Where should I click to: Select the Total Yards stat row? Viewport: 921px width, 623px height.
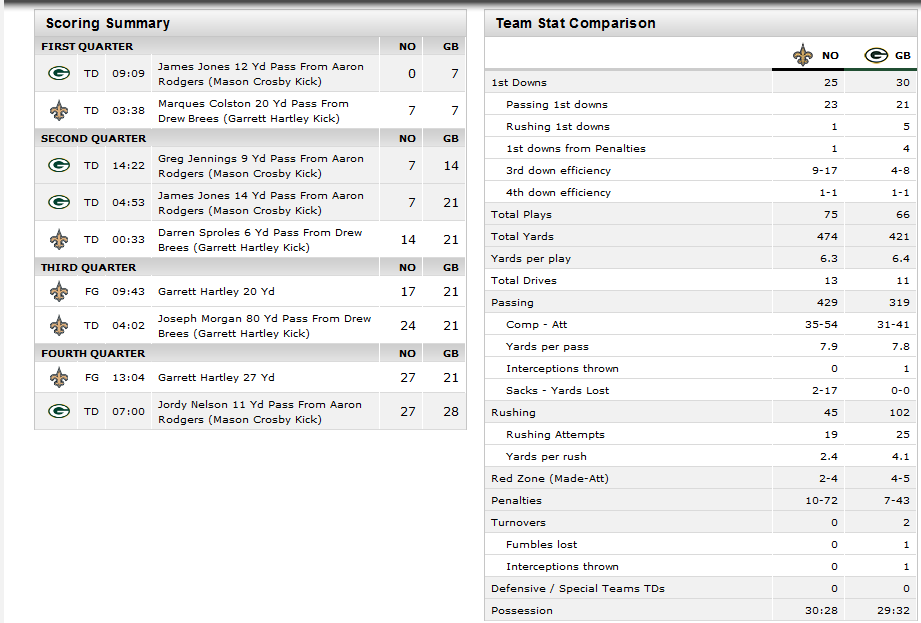point(701,237)
